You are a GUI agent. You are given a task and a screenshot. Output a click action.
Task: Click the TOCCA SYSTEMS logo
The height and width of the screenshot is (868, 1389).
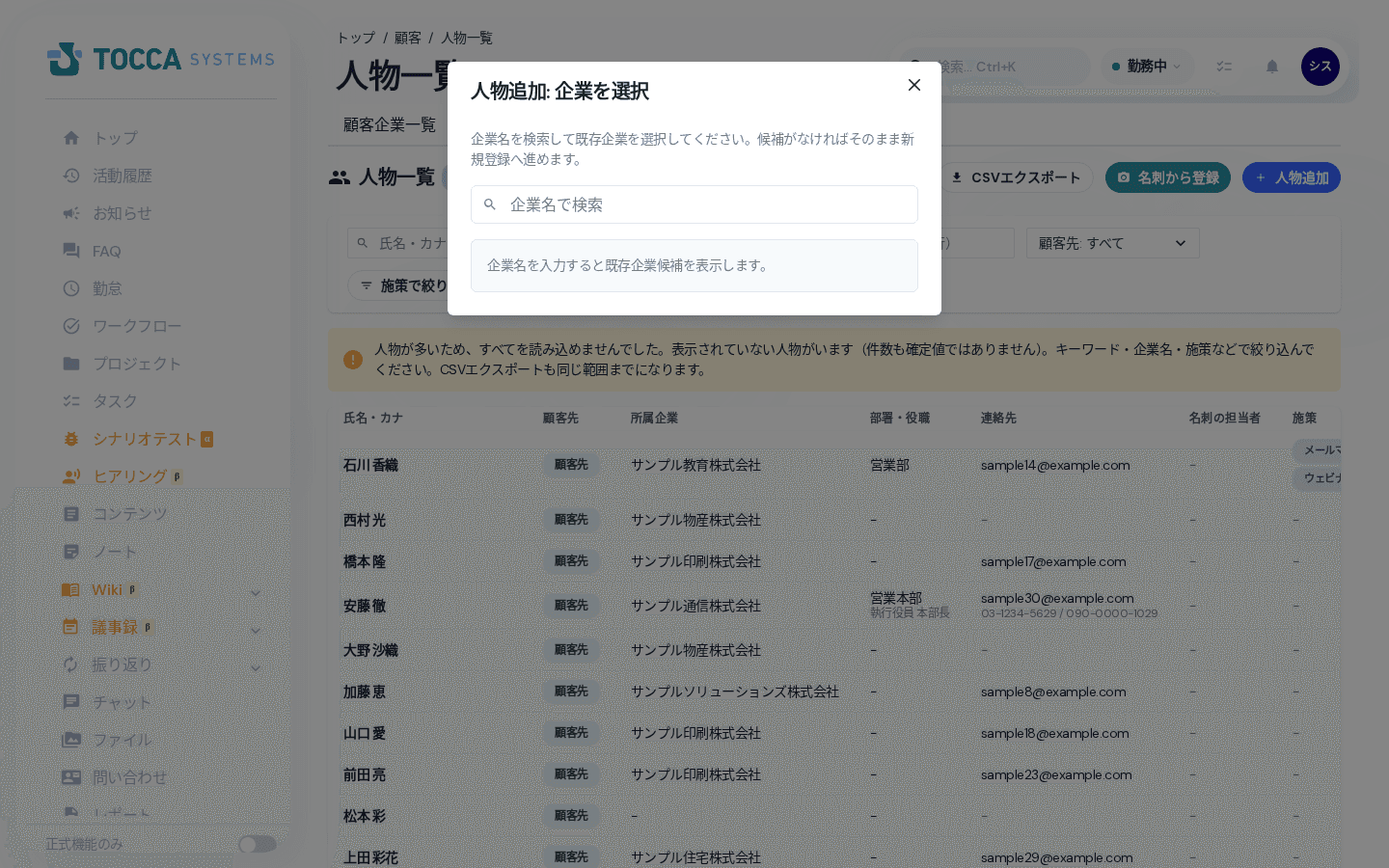pyautogui.click(x=161, y=59)
